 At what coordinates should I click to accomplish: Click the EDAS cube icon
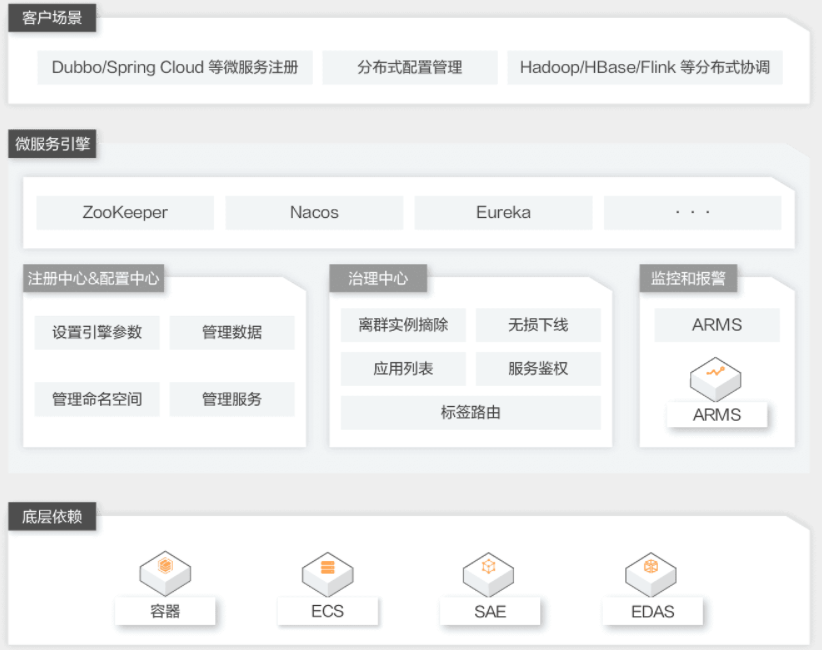click(x=651, y=574)
